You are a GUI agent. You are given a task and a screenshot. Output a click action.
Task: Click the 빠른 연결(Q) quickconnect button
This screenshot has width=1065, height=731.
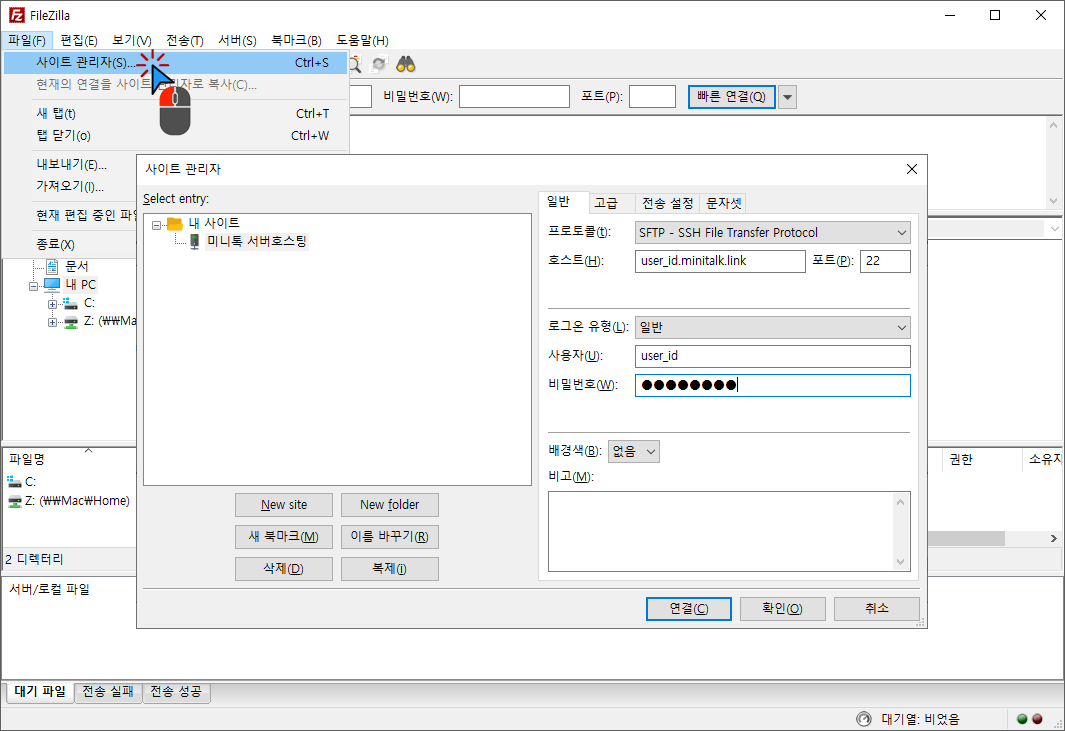pyautogui.click(x=732, y=97)
